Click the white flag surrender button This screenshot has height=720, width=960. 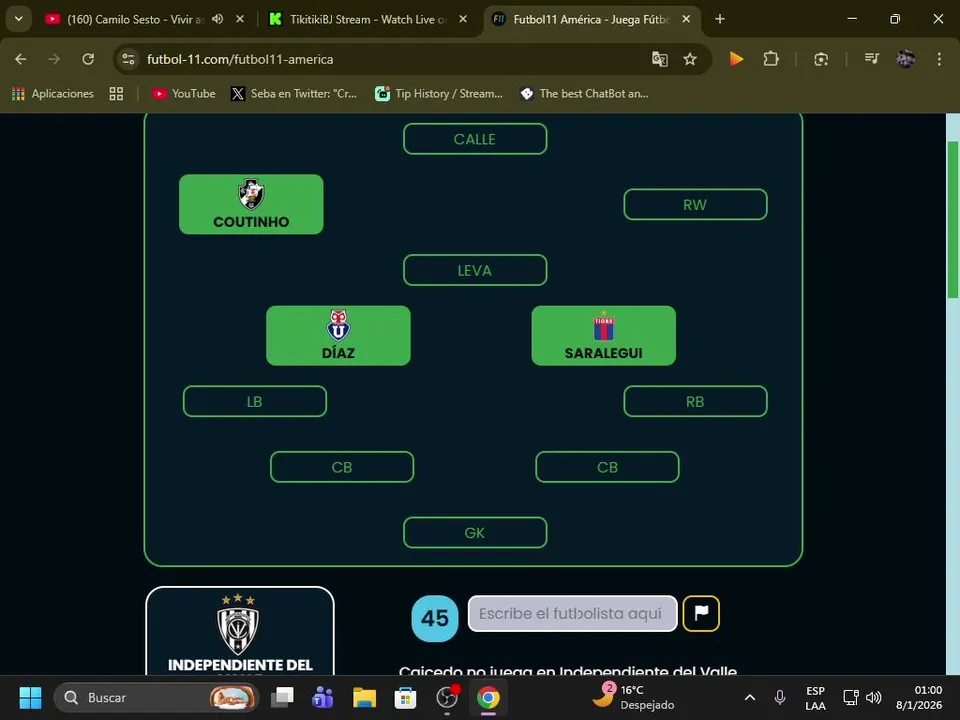pyautogui.click(x=701, y=613)
